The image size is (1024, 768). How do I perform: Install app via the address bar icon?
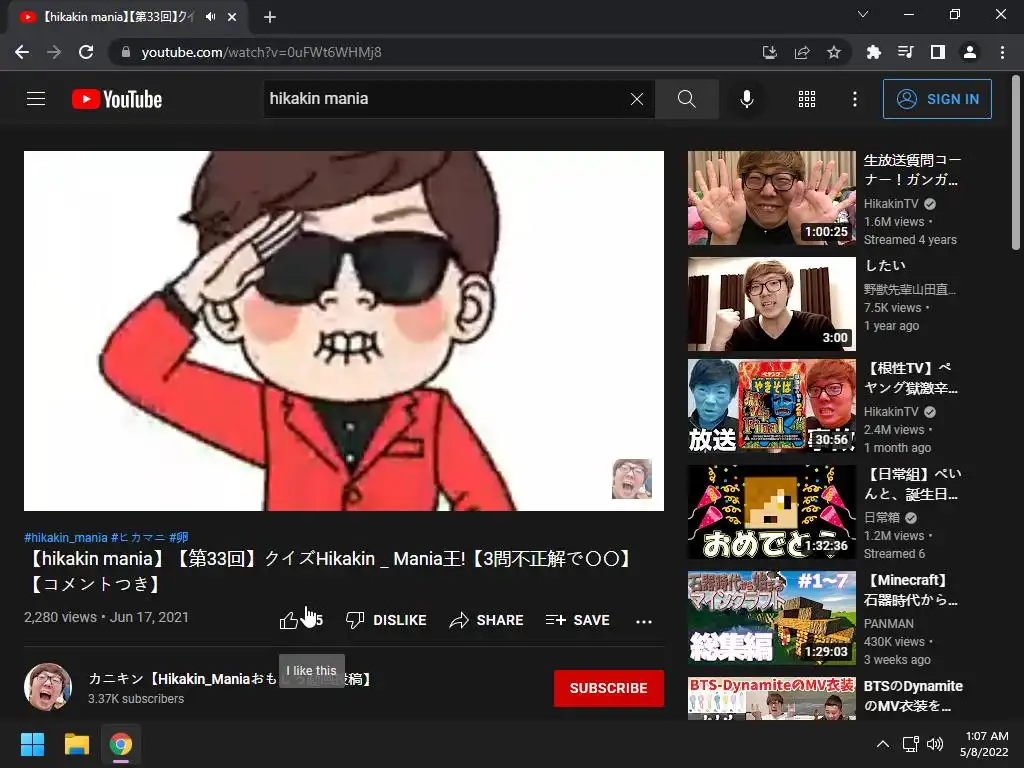point(770,52)
